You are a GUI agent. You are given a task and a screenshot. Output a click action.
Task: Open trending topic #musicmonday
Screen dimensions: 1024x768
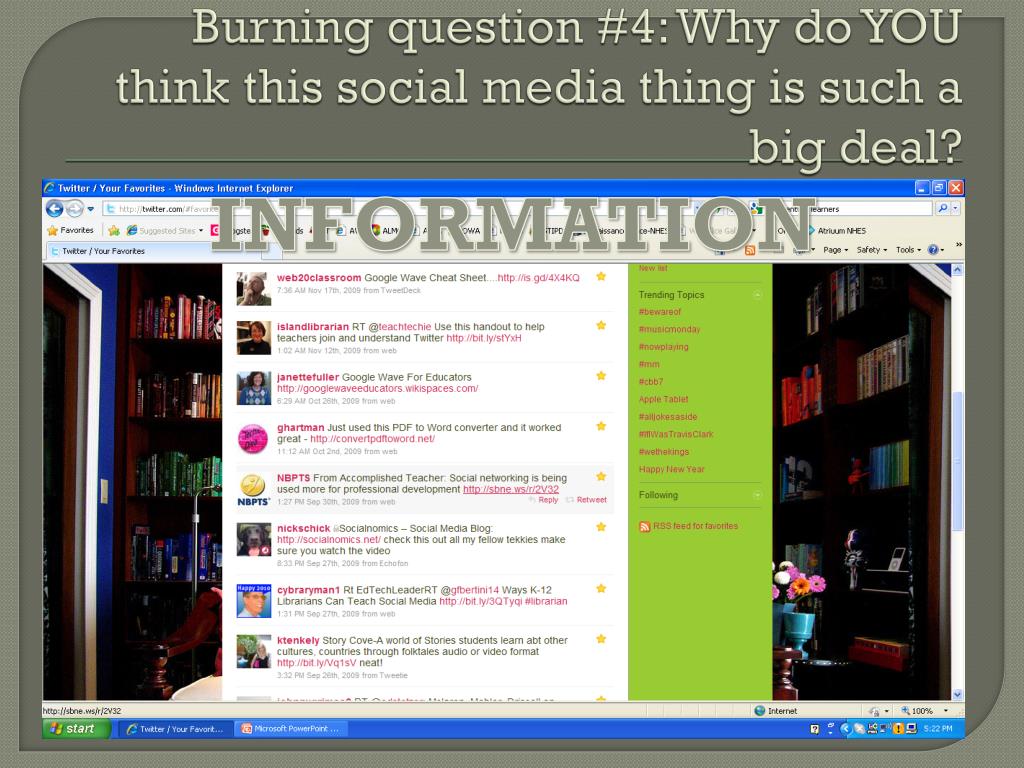coord(669,329)
